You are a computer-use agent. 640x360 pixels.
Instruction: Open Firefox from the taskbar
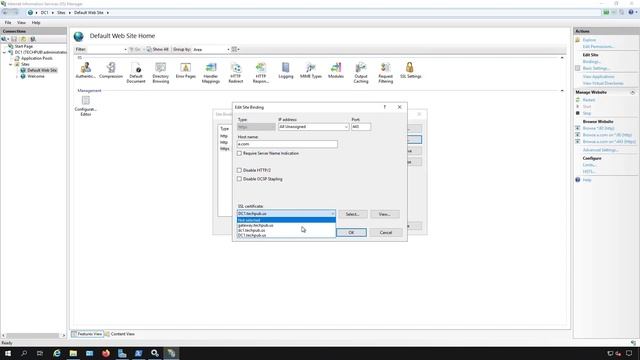click(106, 353)
